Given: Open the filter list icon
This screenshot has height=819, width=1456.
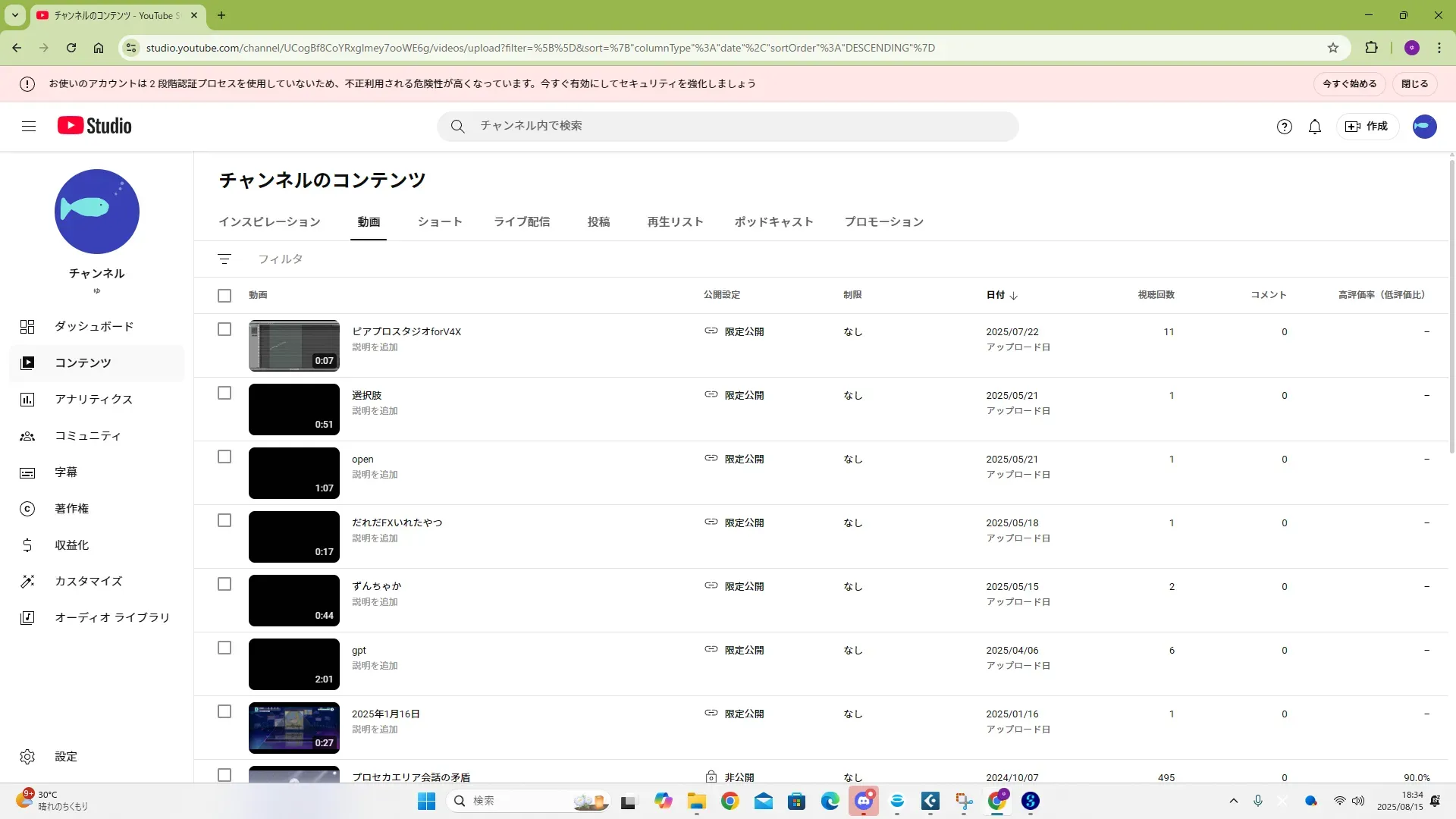Looking at the screenshot, I should point(224,259).
